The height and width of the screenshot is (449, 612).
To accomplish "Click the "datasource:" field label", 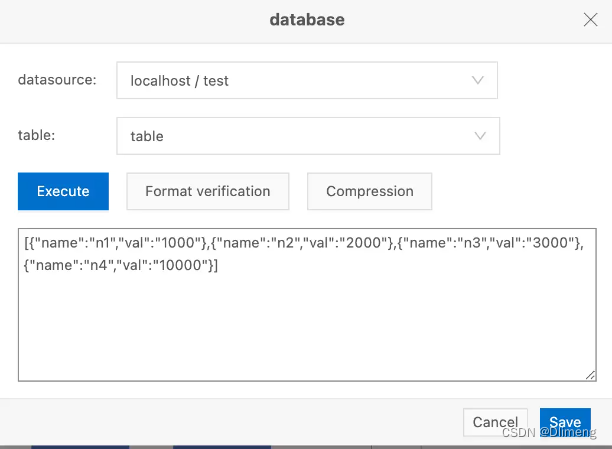I will click(57, 79).
